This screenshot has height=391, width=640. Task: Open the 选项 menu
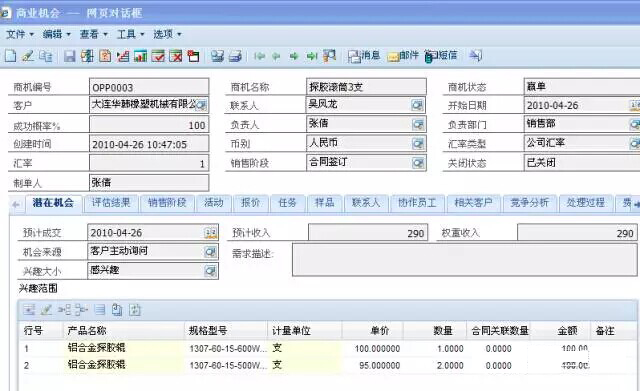click(167, 34)
